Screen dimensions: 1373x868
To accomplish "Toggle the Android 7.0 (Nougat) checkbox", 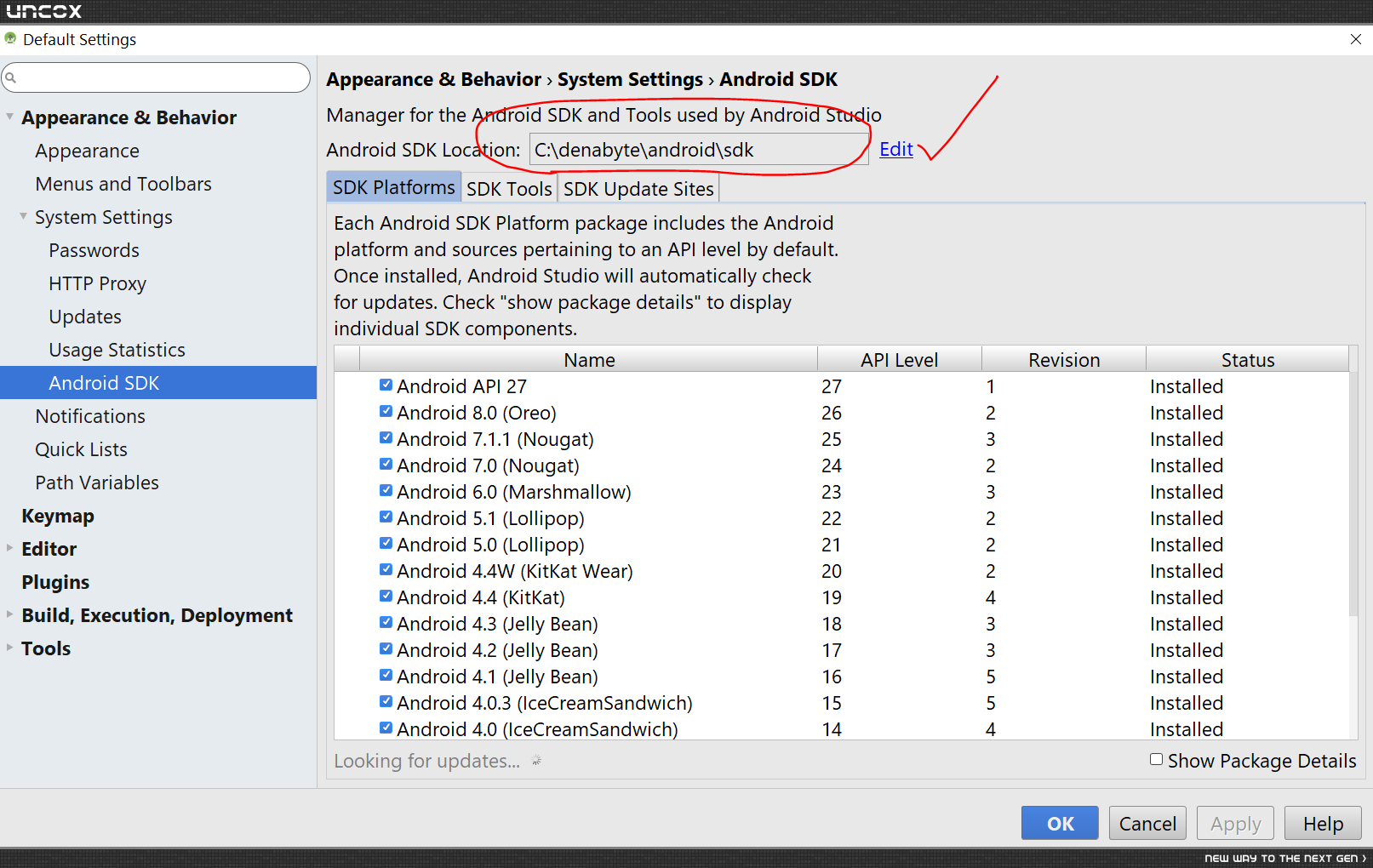I will (386, 464).
